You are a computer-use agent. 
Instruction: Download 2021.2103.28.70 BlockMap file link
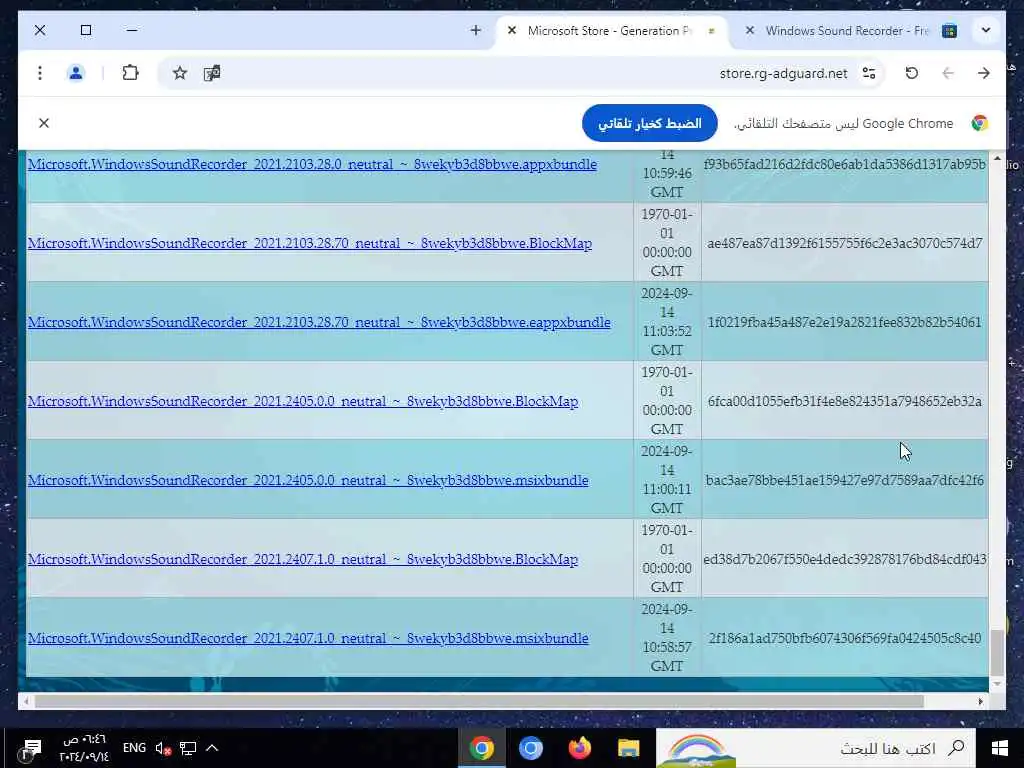pos(310,243)
